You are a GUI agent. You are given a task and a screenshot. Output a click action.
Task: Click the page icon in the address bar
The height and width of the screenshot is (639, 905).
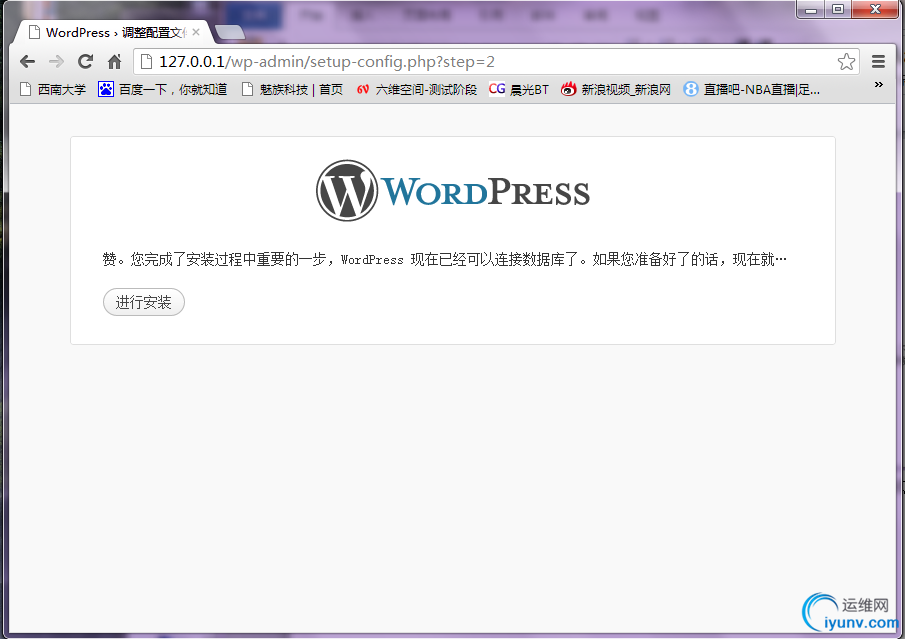(x=147, y=61)
